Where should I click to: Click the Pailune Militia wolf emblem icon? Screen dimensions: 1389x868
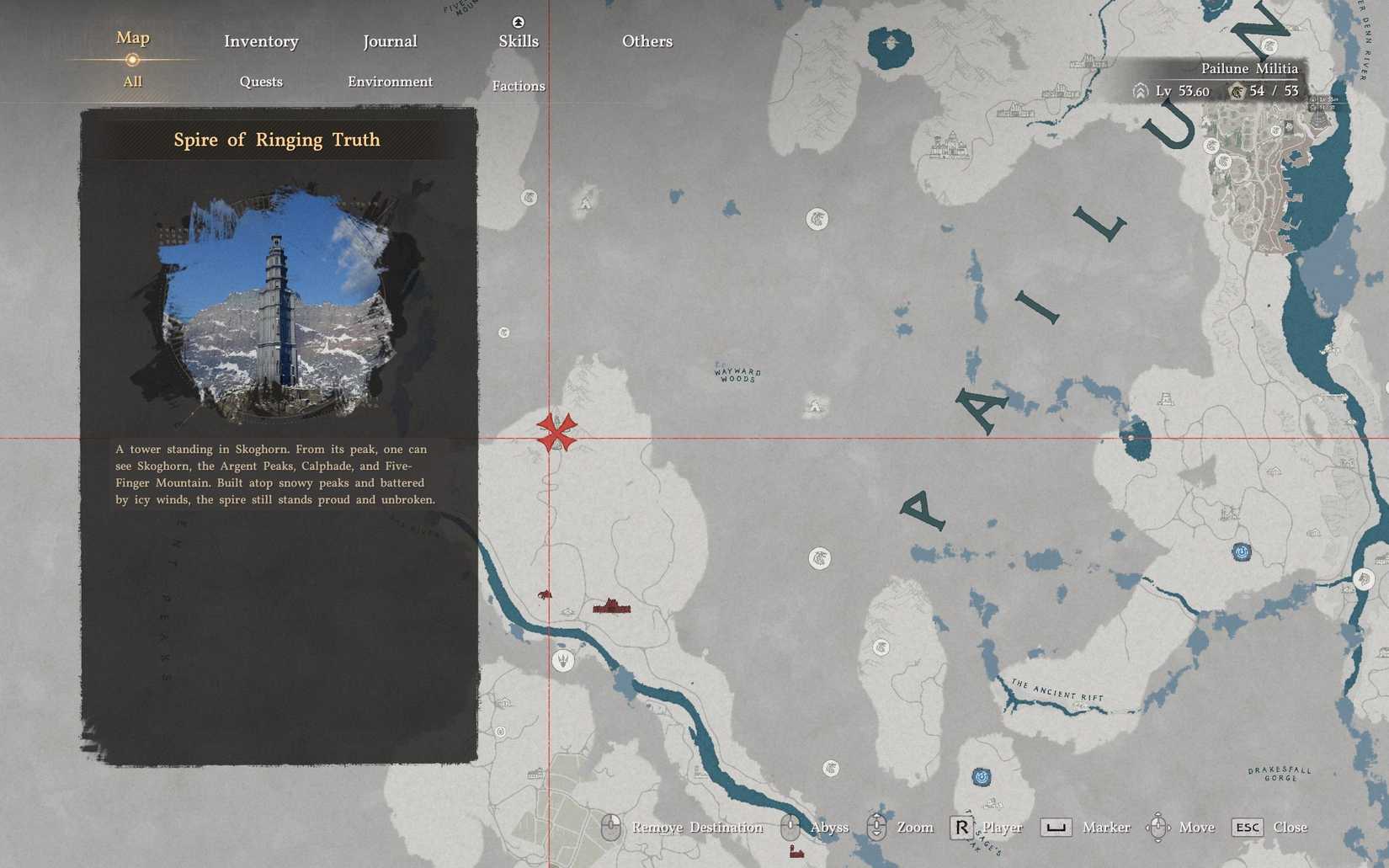point(1236,91)
